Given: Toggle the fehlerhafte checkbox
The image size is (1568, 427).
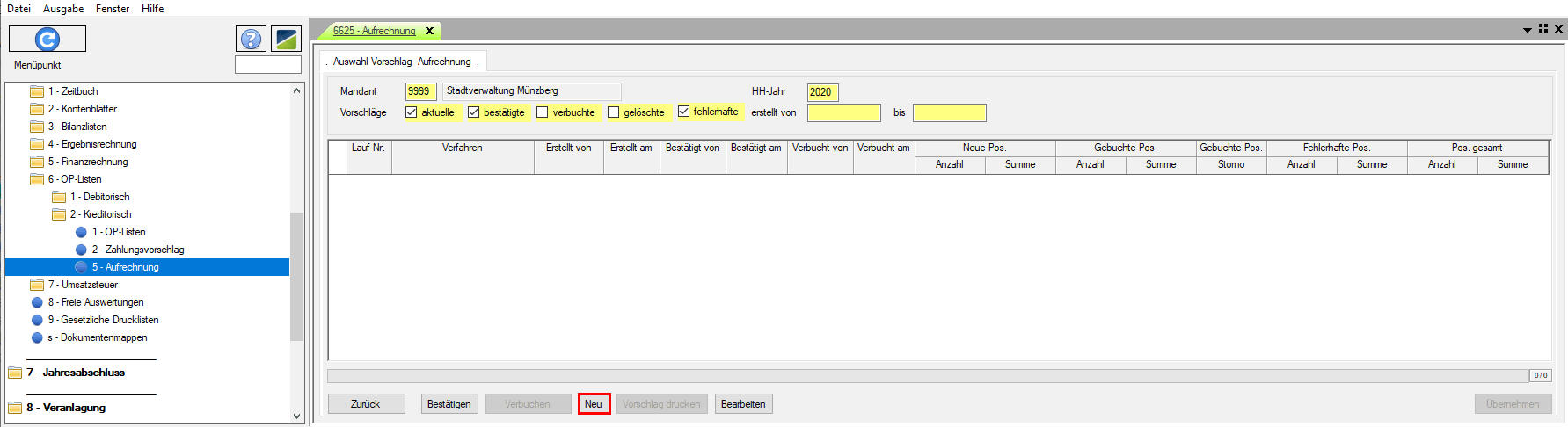Looking at the screenshot, I should click(683, 112).
